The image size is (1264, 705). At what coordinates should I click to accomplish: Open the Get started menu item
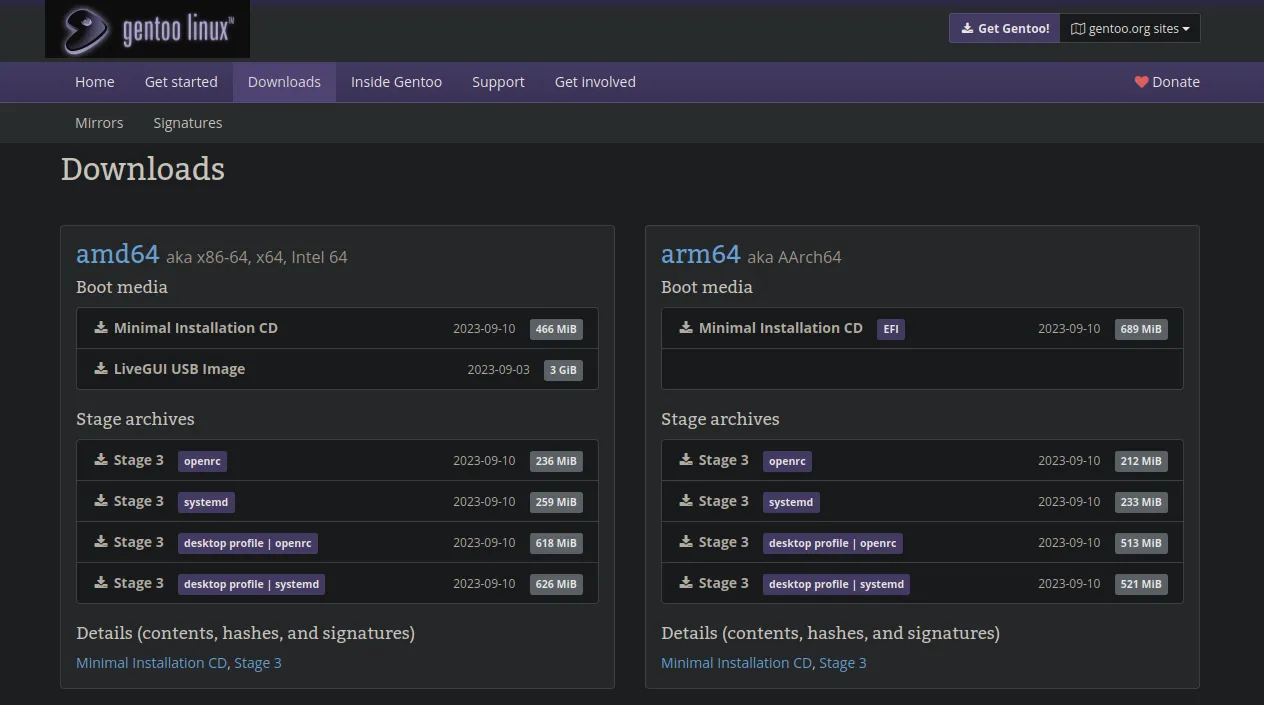pos(181,82)
